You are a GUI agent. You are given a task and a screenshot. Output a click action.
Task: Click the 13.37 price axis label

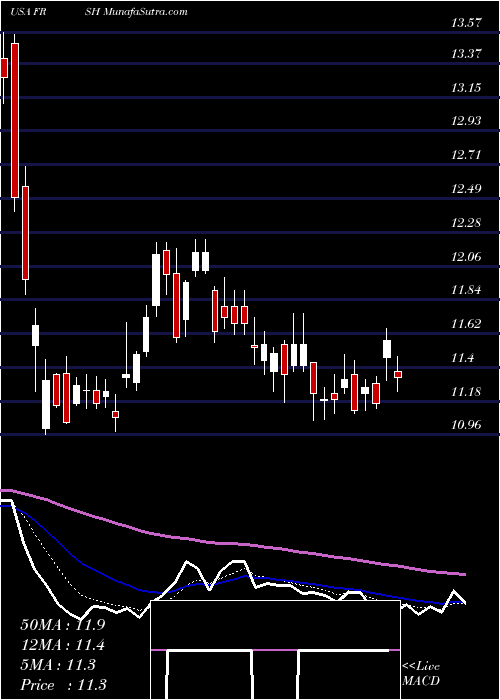click(467, 54)
